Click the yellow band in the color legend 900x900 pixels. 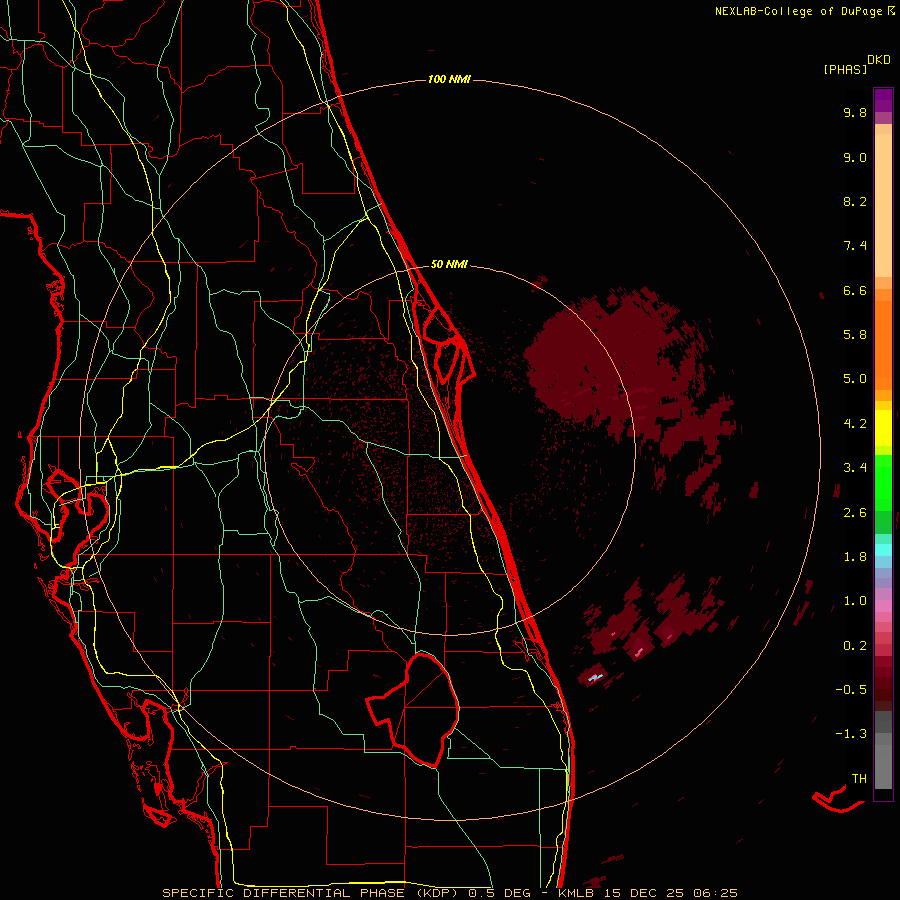(x=883, y=428)
